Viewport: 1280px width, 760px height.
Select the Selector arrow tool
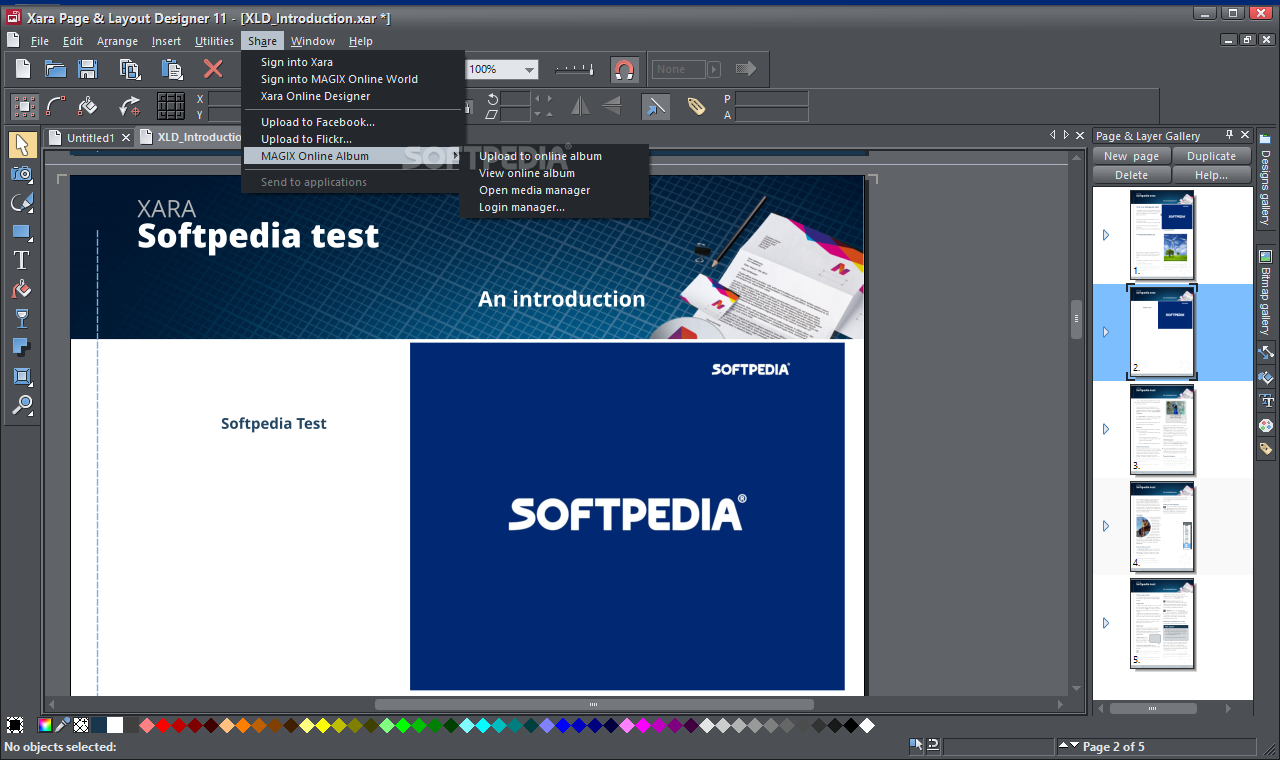(x=22, y=144)
